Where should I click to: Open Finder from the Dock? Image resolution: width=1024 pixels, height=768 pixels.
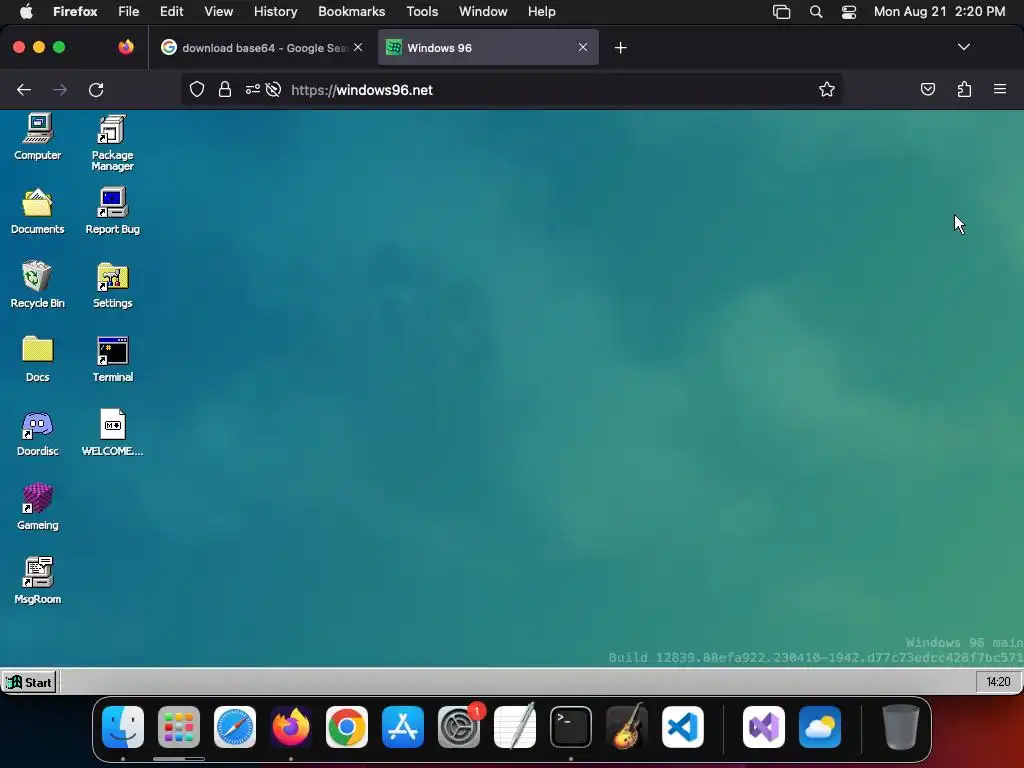pyautogui.click(x=123, y=727)
